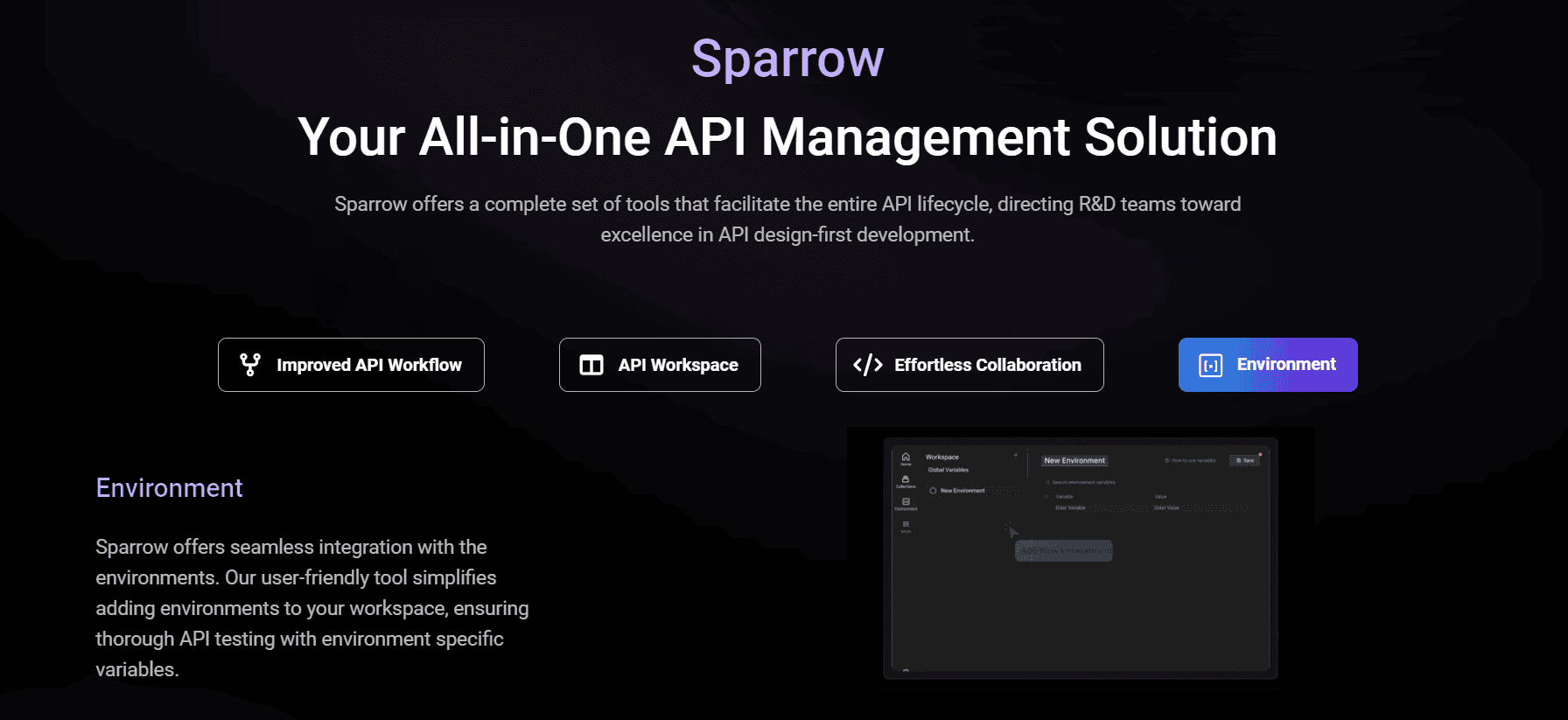Viewport: 1568px width, 720px height.
Task: Open 'How to use variables' link in preview
Action: coord(1191,460)
